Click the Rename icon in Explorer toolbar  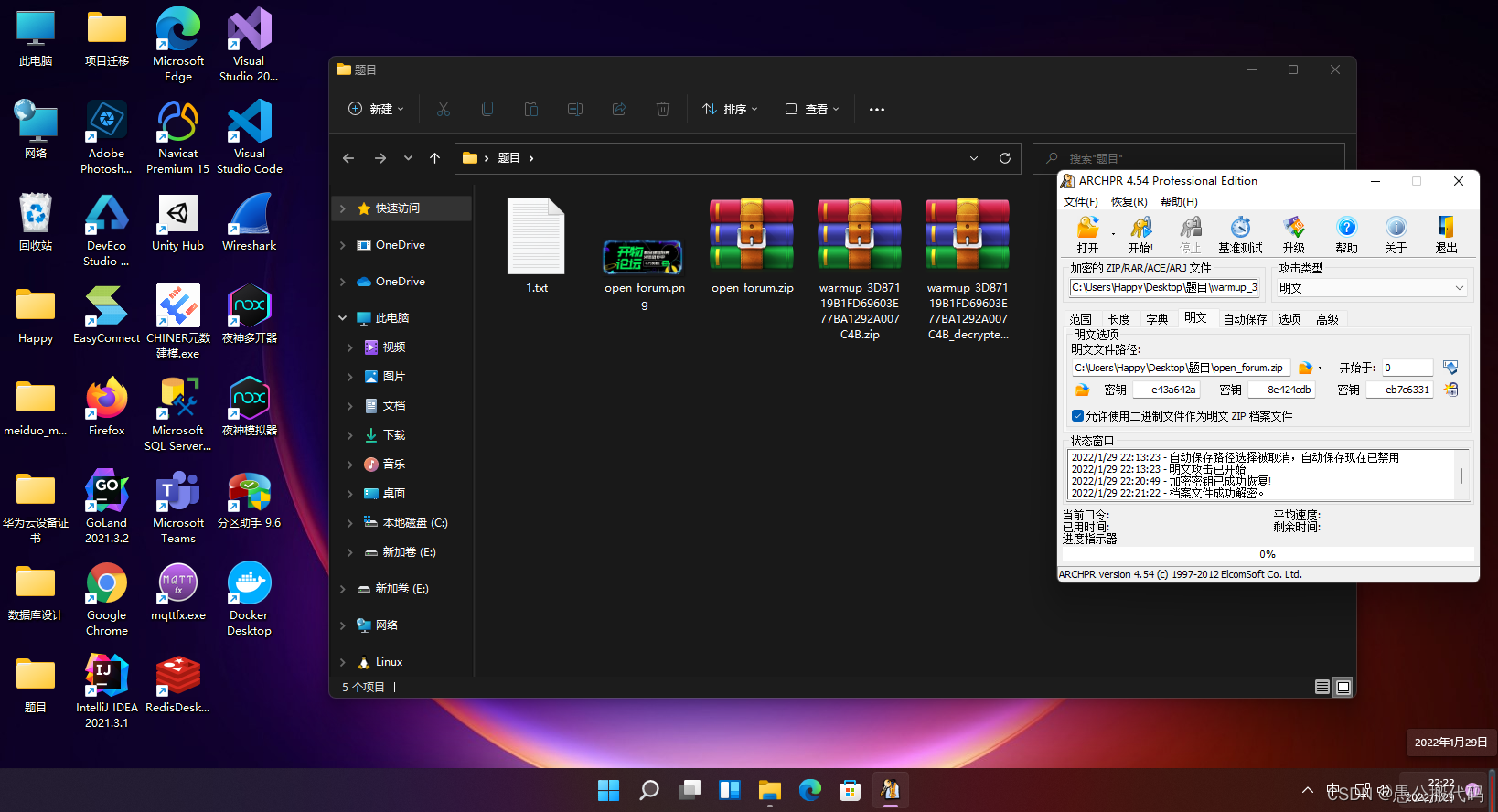click(x=575, y=109)
